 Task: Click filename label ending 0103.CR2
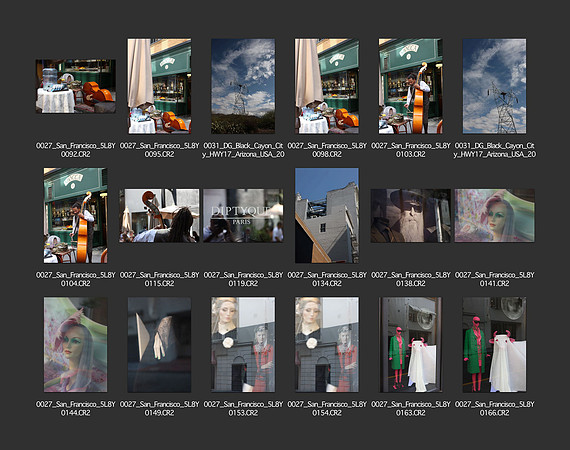[x=411, y=150]
